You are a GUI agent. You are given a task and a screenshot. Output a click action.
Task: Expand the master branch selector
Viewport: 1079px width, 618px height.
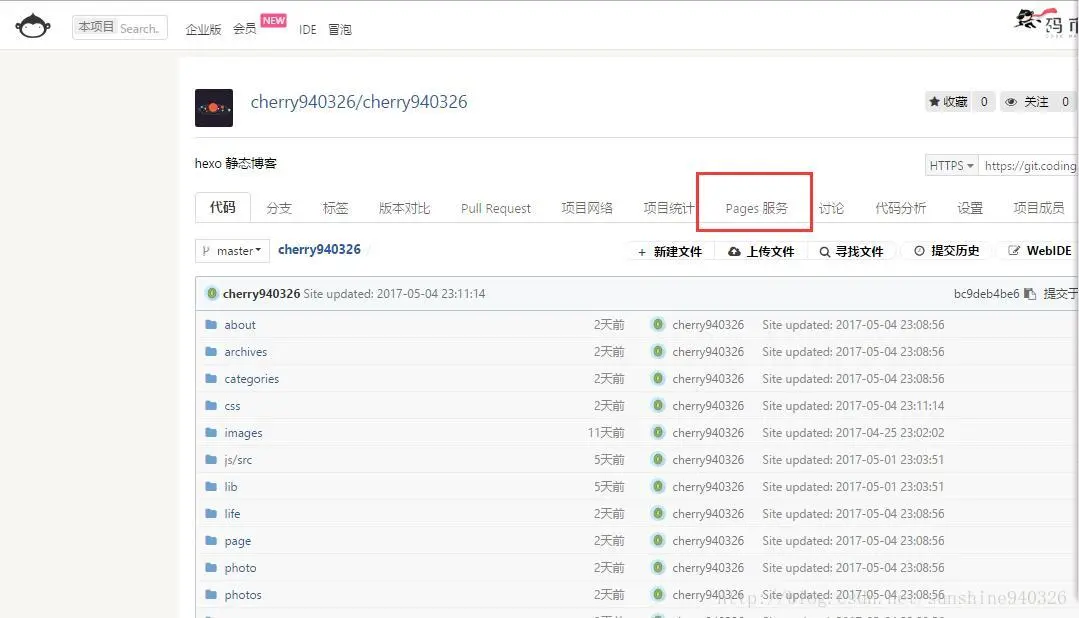(x=232, y=251)
